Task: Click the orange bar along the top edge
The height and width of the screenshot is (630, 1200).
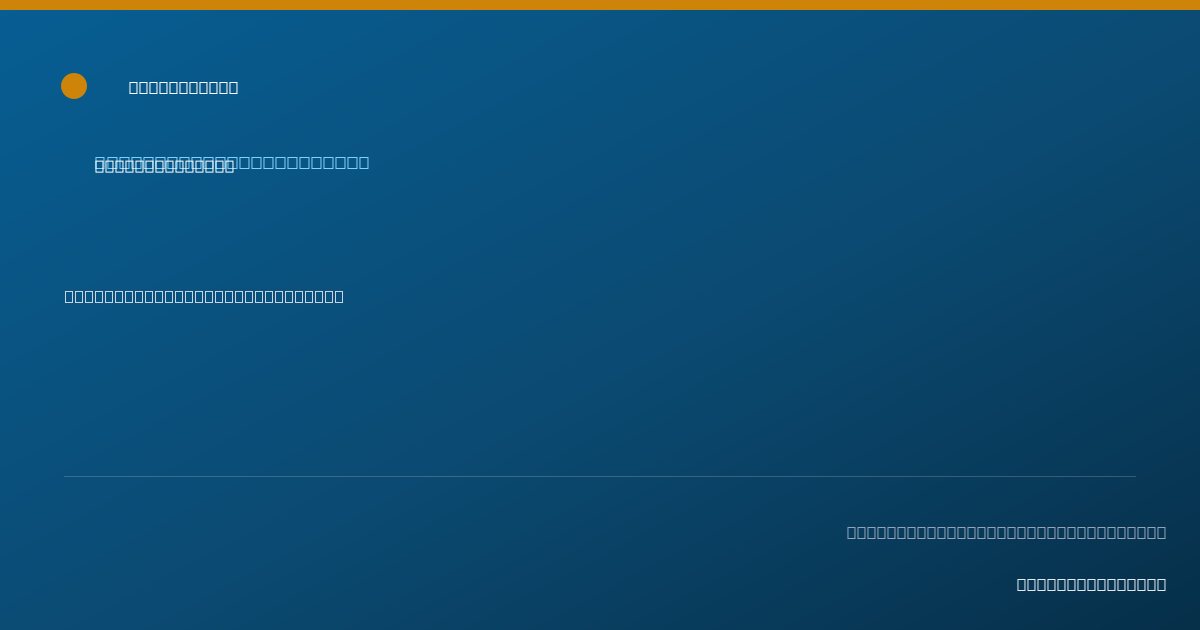Action: tap(600, 5)
